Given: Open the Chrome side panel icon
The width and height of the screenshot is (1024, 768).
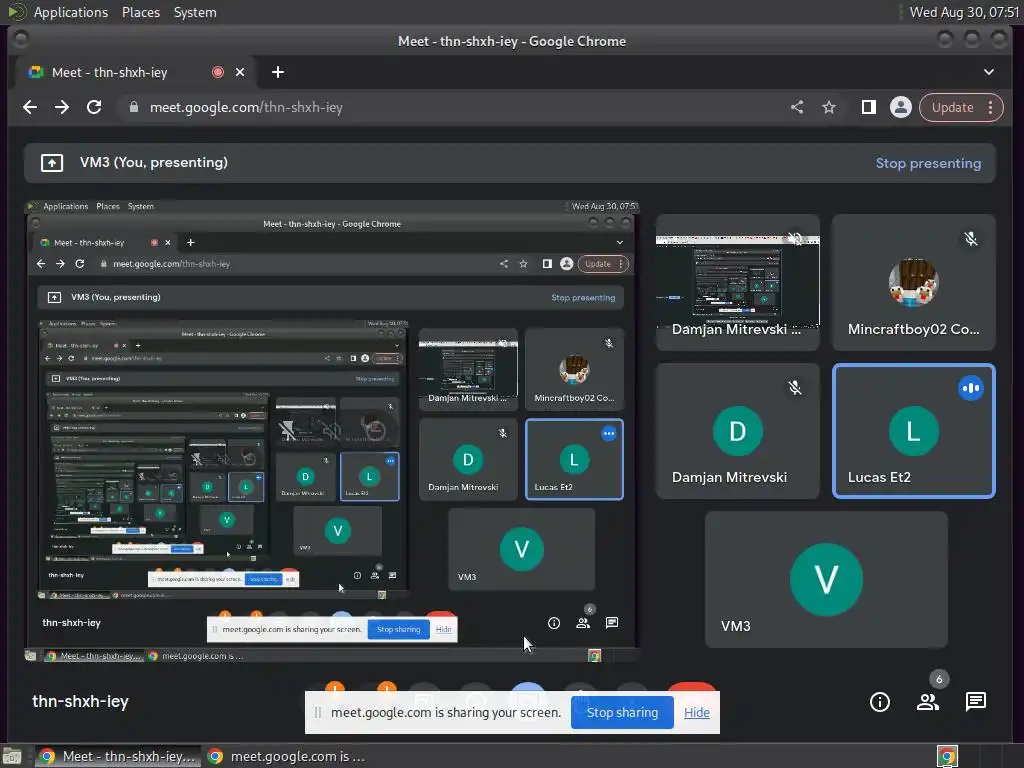Looking at the screenshot, I should pos(868,107).
